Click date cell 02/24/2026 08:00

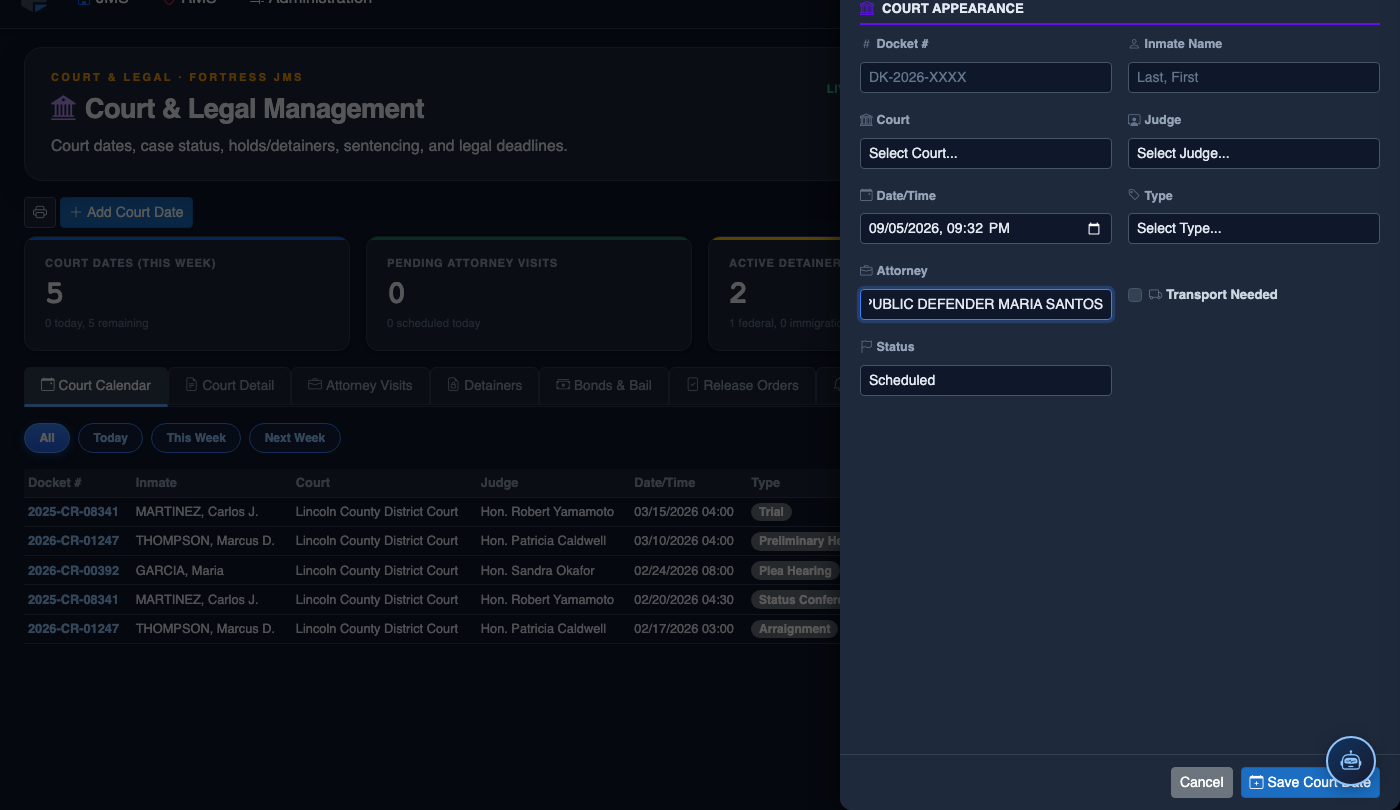click(x=684, y=570)
